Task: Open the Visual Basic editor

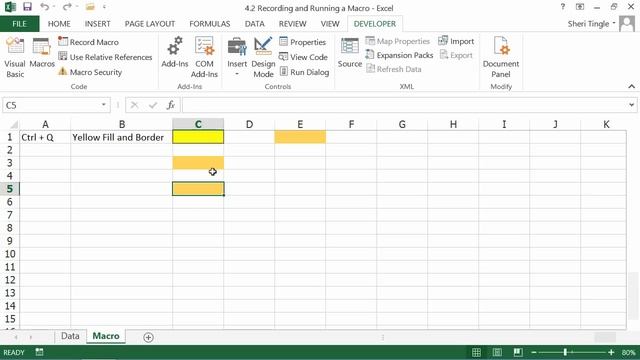Action: [x=15, y=57]
